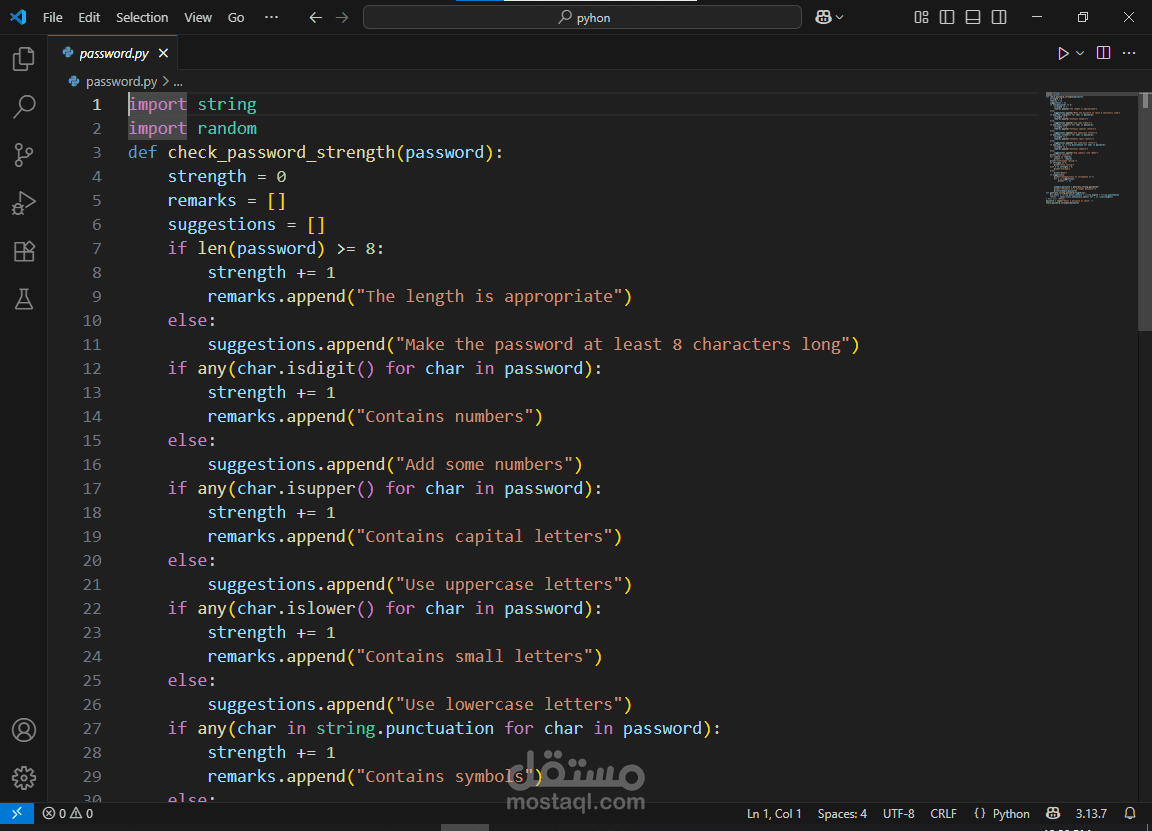Screen dimensions: 1152x831
Task: Toggle the primary side bar
Action: (947, 17)
